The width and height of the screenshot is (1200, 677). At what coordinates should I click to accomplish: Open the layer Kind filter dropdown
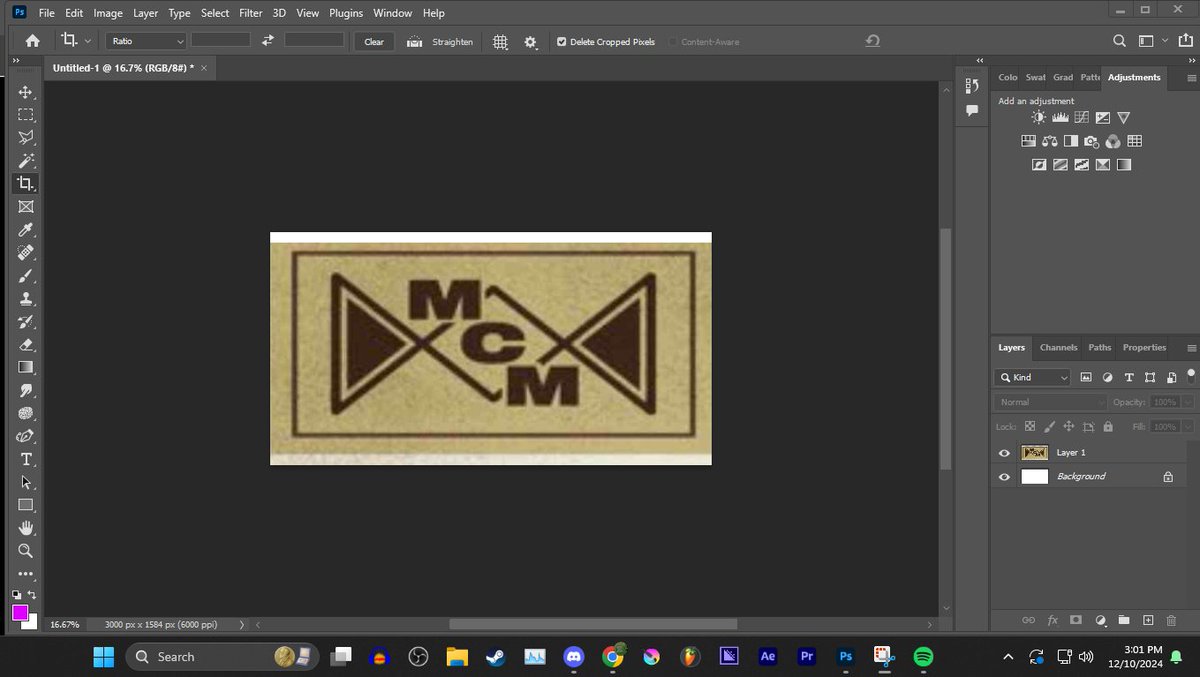1033,377
